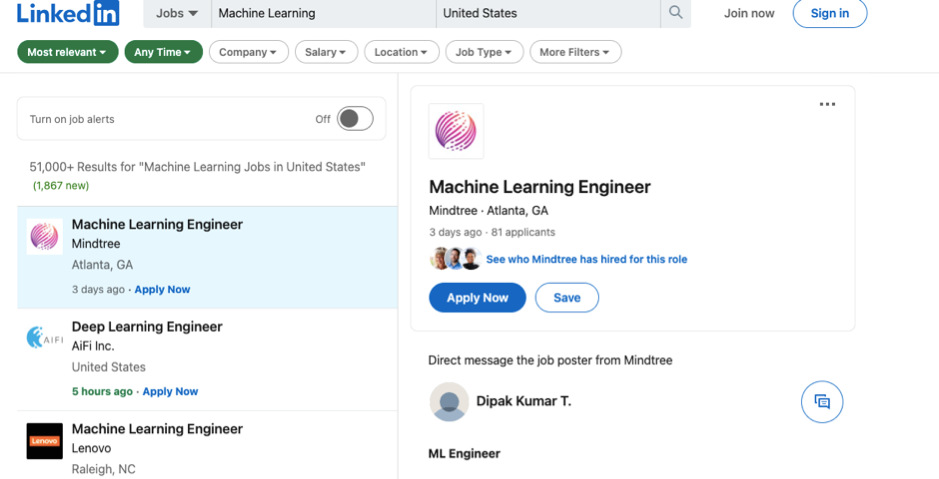Open the Salary filter dropdown

(326, 52)
